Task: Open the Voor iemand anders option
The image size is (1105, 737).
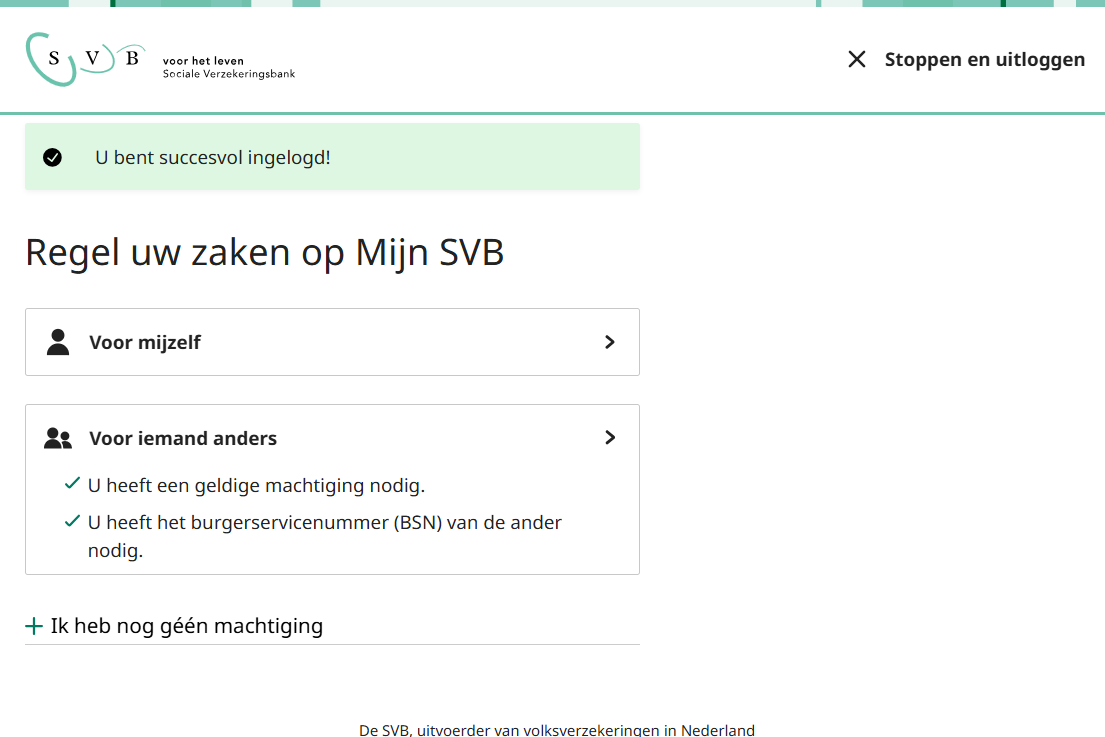Action: pyautogui.click(x=332, y=489)
